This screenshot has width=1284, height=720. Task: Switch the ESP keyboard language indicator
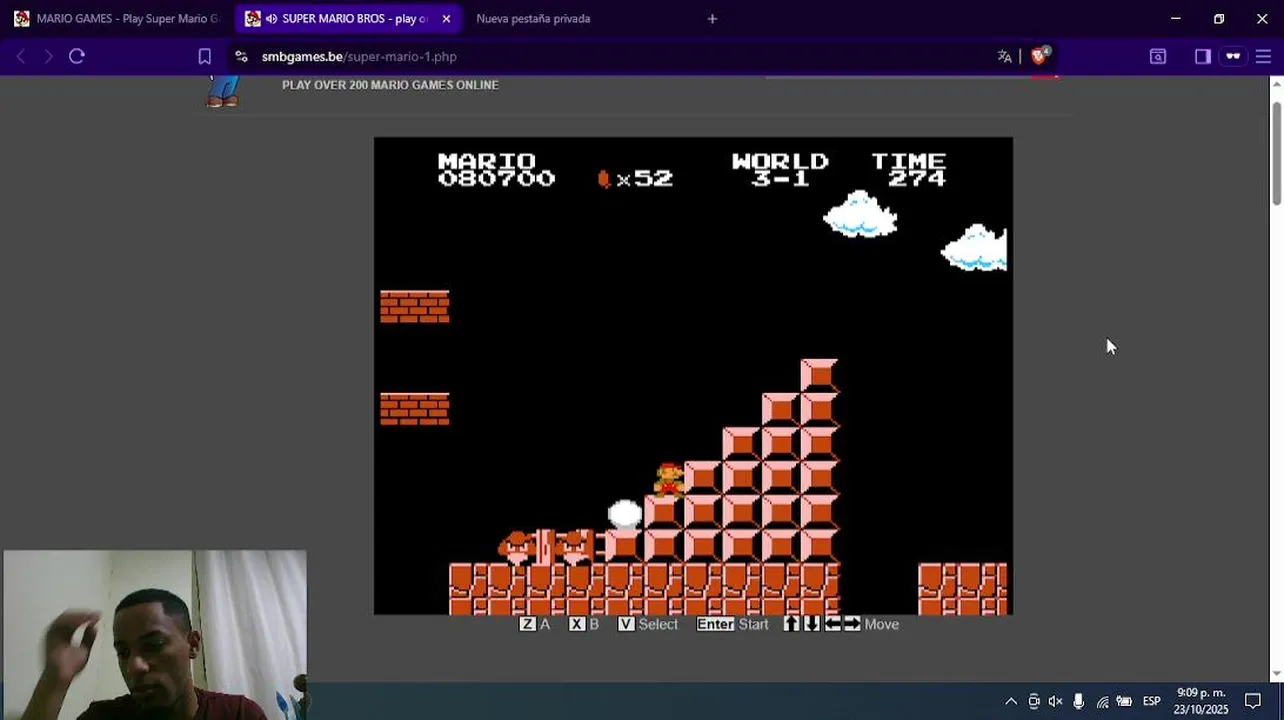coord(1152,701)
